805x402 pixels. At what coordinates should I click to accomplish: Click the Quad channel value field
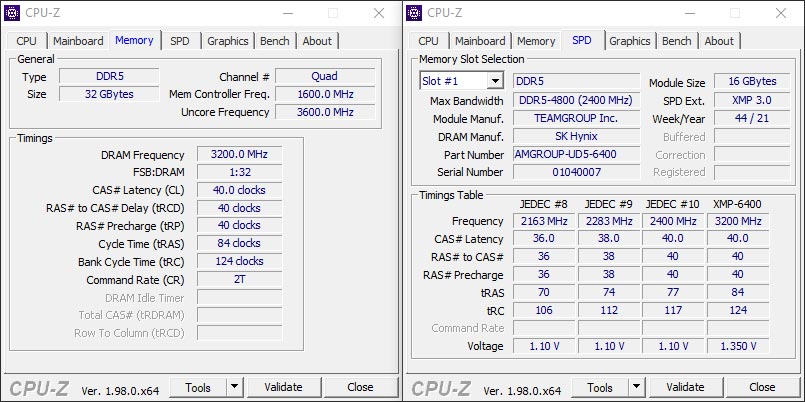325,76
